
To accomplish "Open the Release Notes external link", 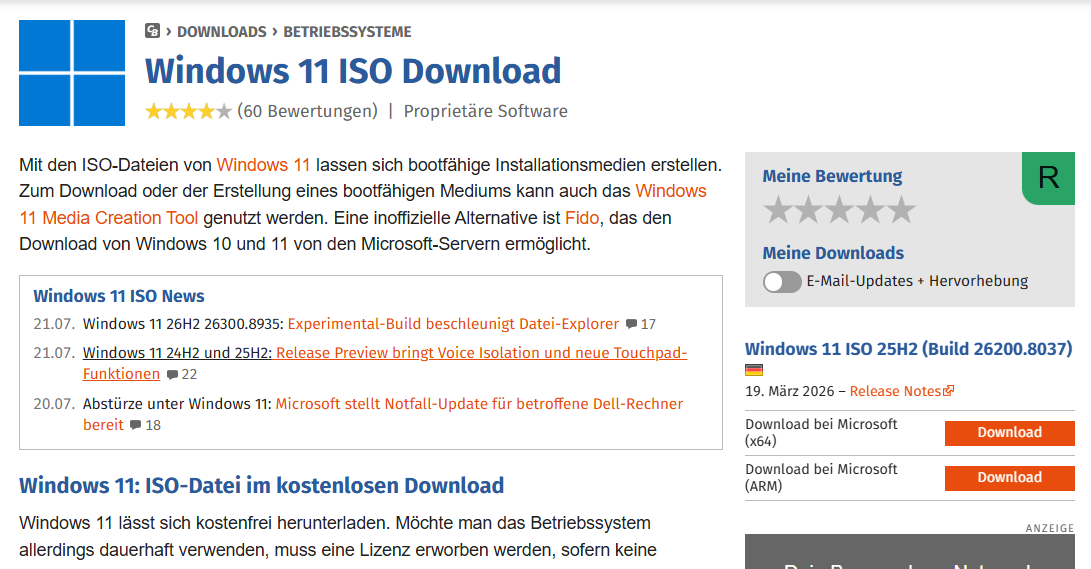I will (902, 391).
